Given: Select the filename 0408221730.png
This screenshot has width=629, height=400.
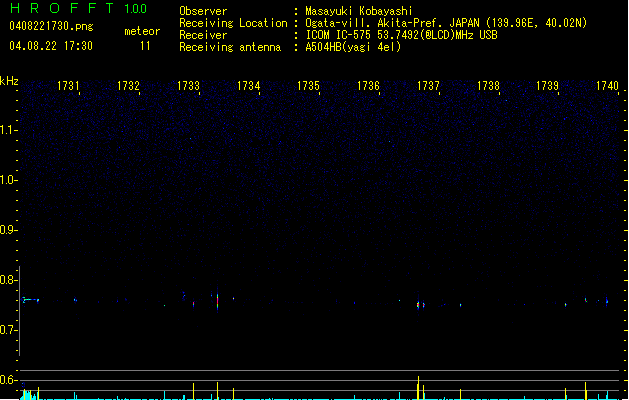Looking at the screenshot, I should (51, 26).
